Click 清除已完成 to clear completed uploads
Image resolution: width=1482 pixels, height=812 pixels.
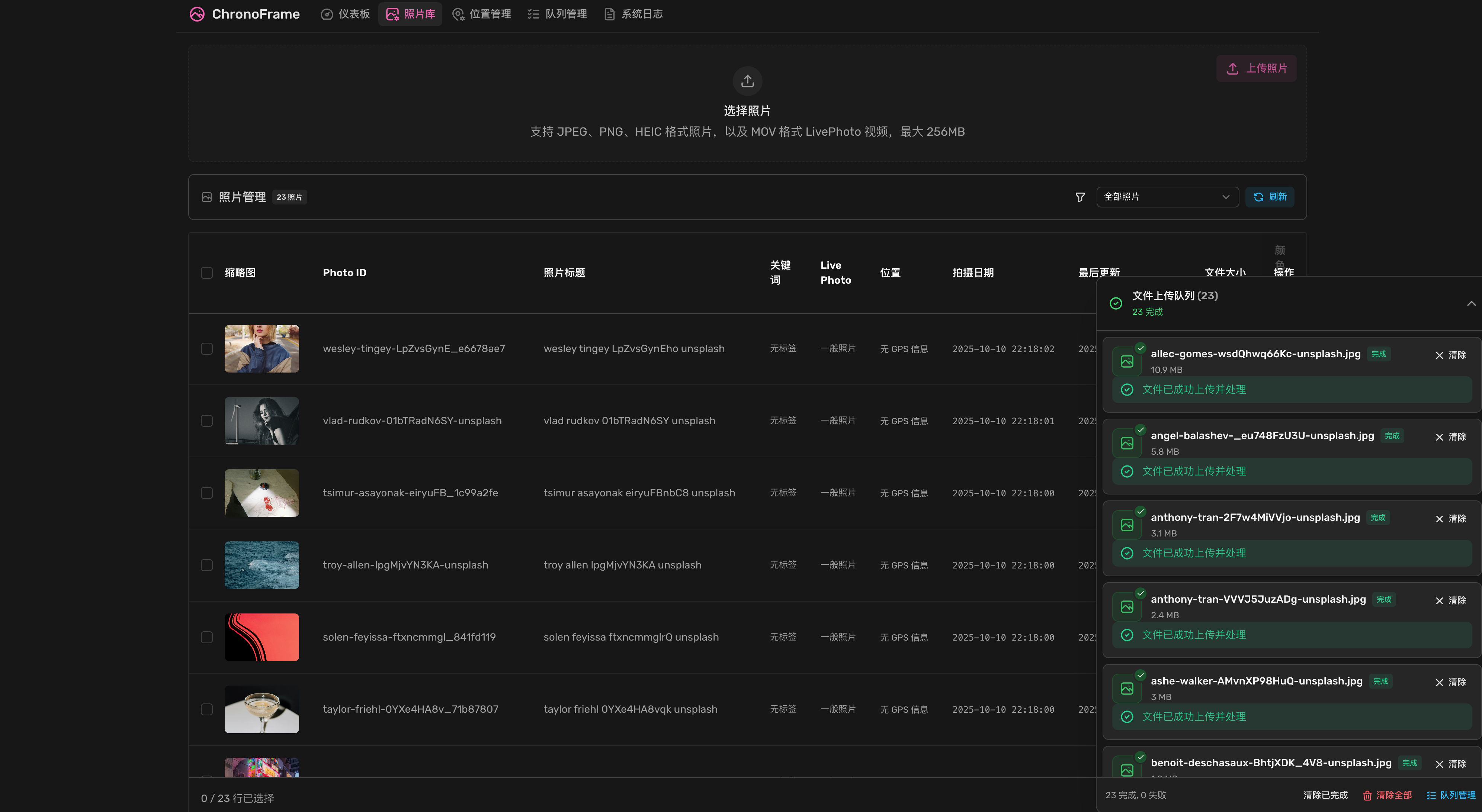click(x=1325, y=795)
